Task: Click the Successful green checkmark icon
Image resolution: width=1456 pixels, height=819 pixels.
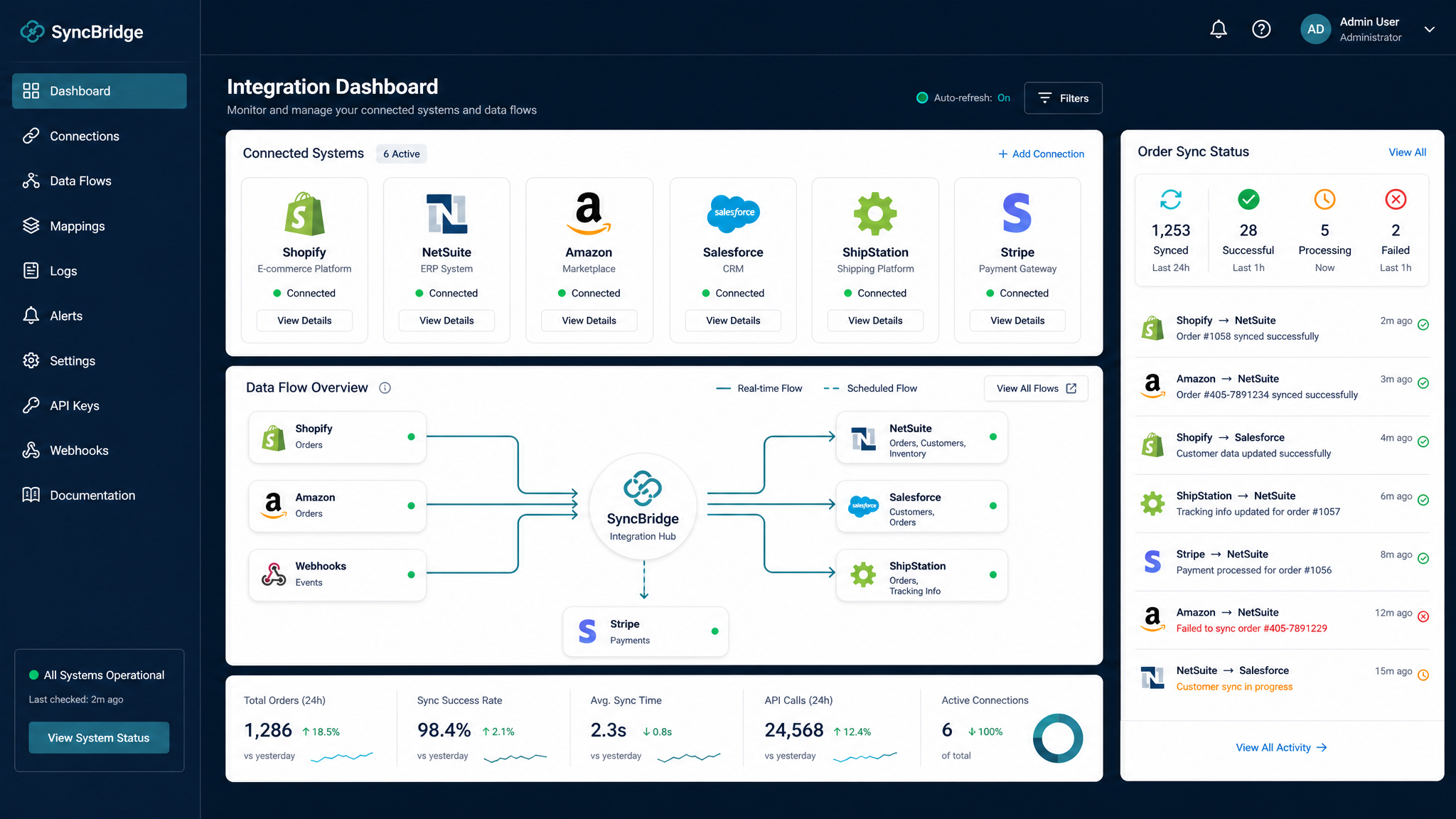Action: click(x=1248, y=199)
